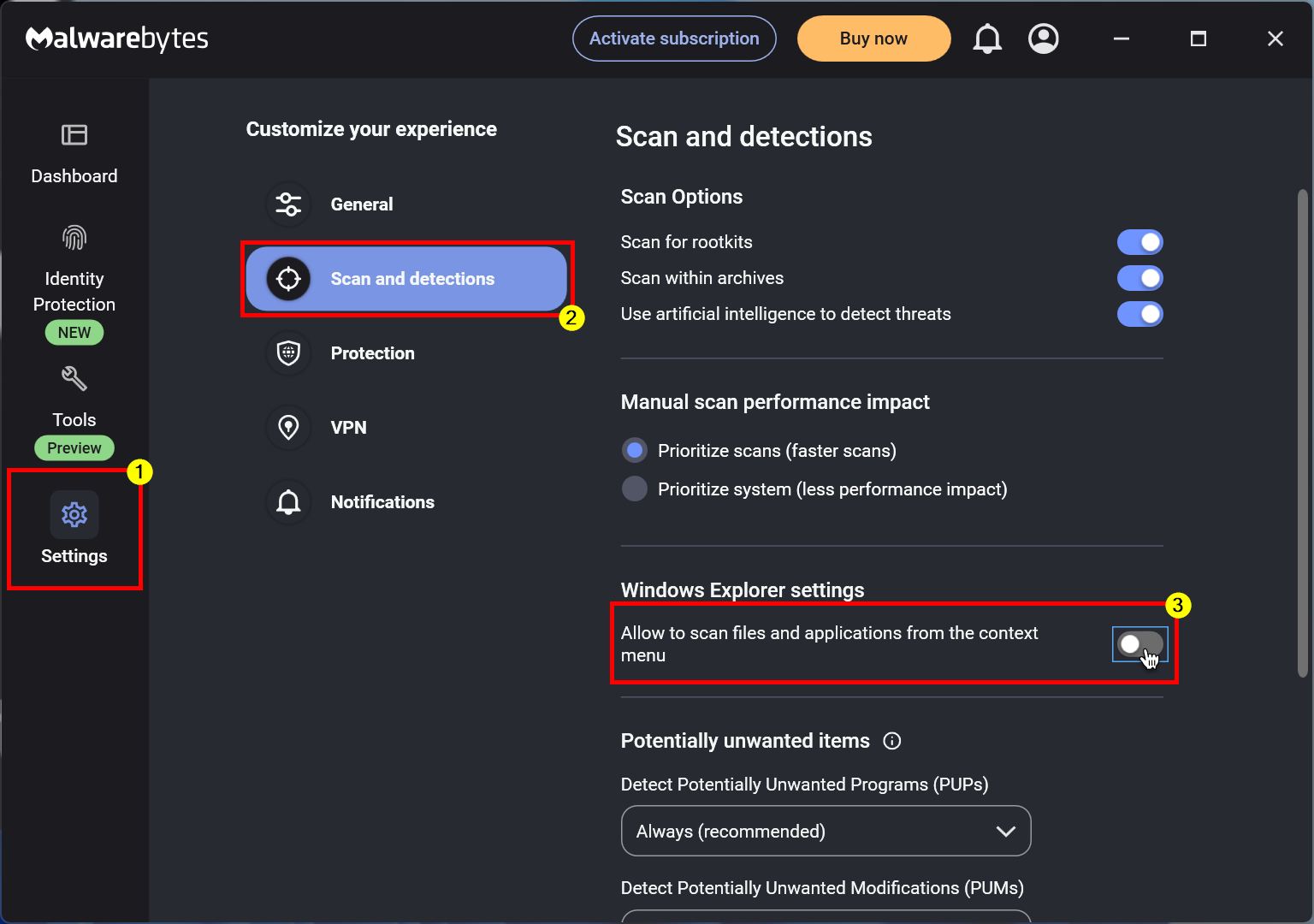Turn off Scan within archives
Image resolution: width=1314 pixels, height=924 pixels.
coord(1139,278)
